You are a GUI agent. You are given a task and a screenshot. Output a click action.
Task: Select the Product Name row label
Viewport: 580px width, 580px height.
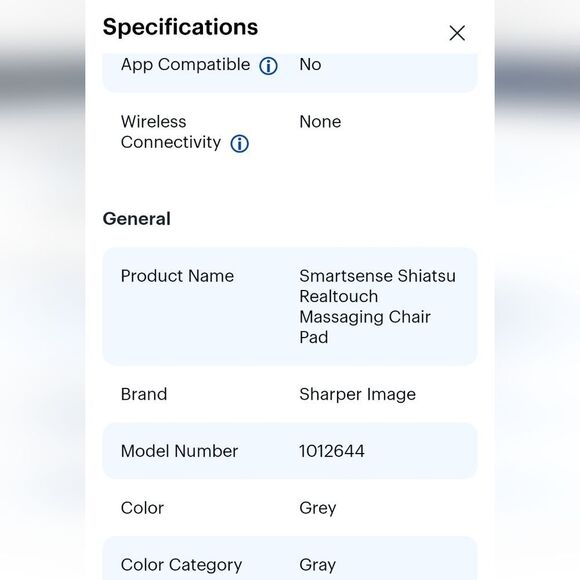coord(177,276)
